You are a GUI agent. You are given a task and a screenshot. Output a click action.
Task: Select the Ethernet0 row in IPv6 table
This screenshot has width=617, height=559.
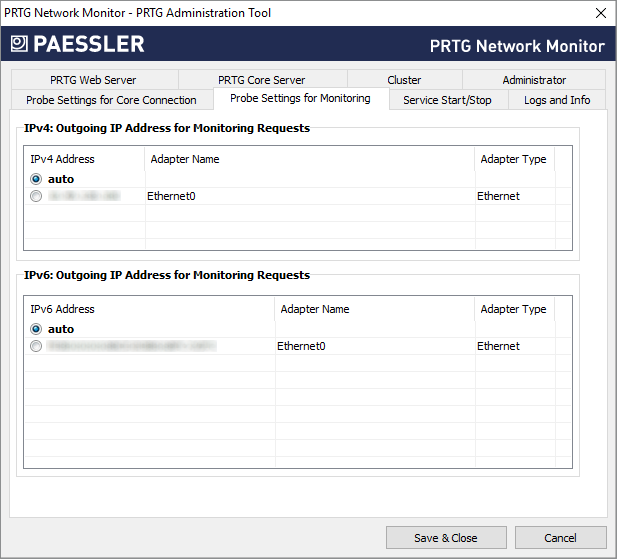click(x=301, y=347)
